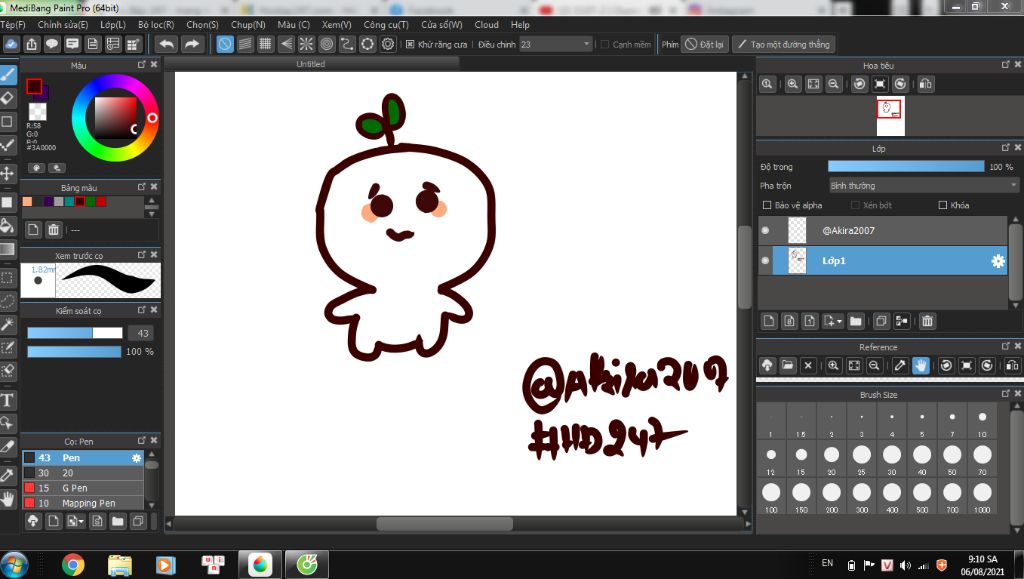
Task: Check the Khóa lock checkbox
Action: click(942, 205)
